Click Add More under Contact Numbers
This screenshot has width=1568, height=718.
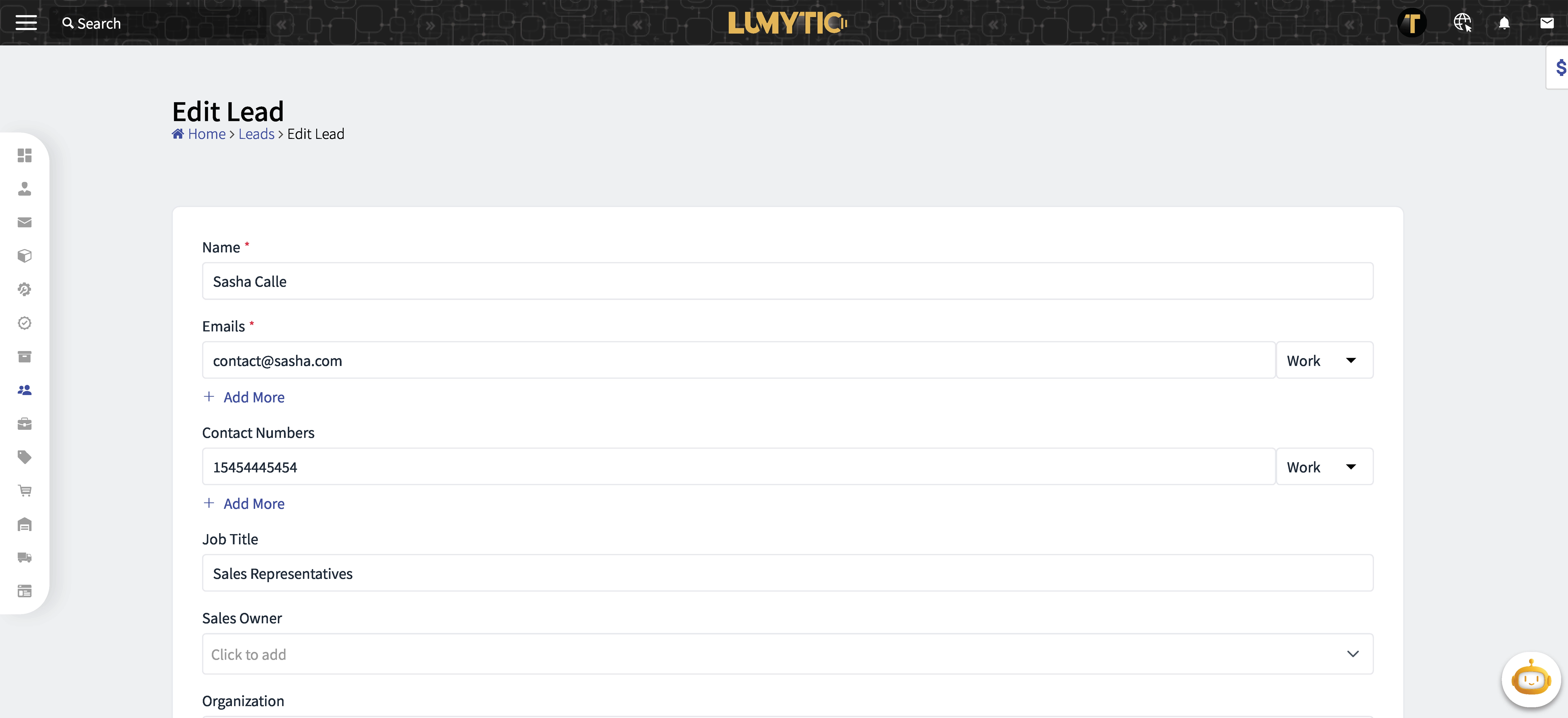tap(253, 504)
